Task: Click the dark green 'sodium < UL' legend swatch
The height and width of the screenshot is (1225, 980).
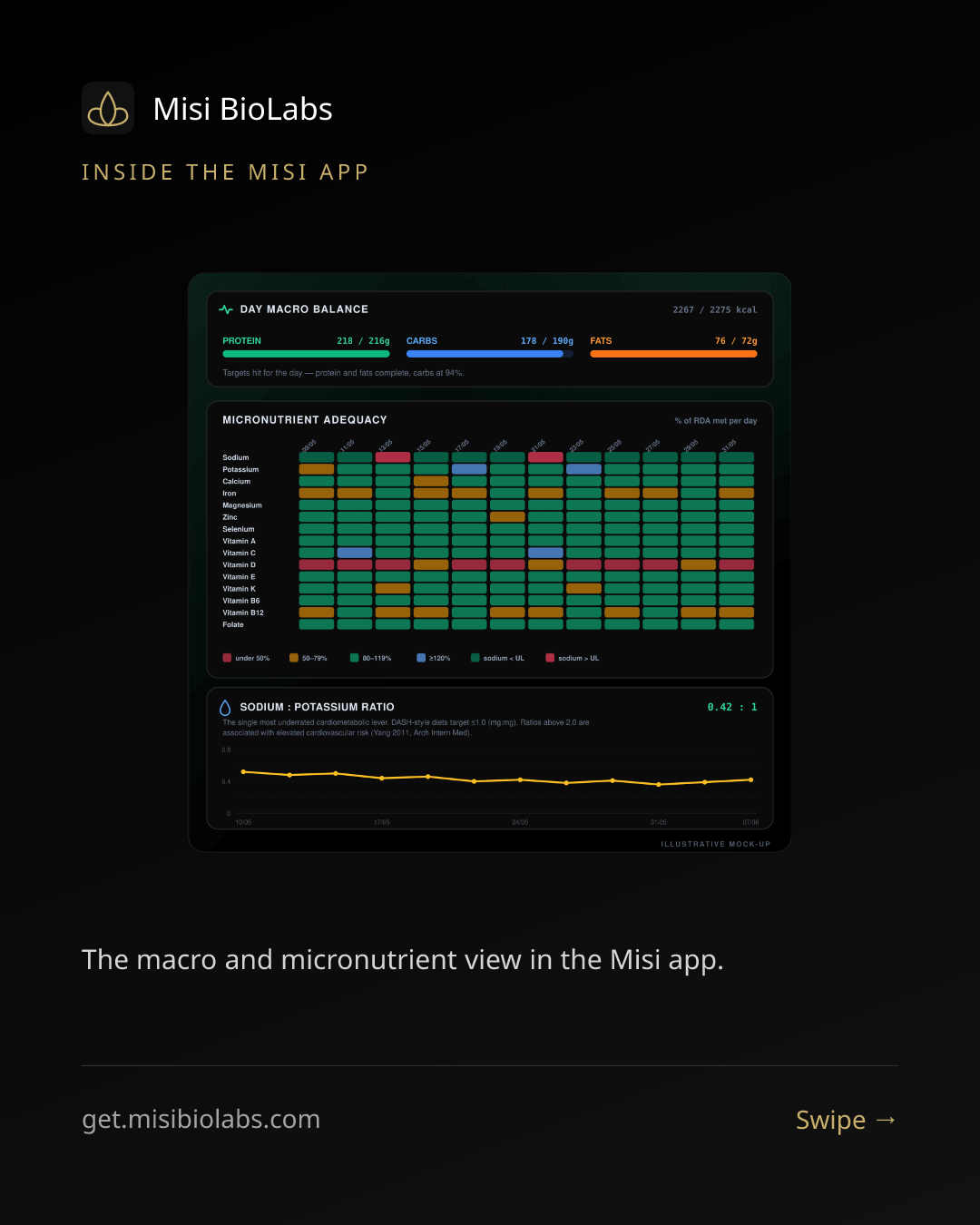Action: [x=475, y=658]
